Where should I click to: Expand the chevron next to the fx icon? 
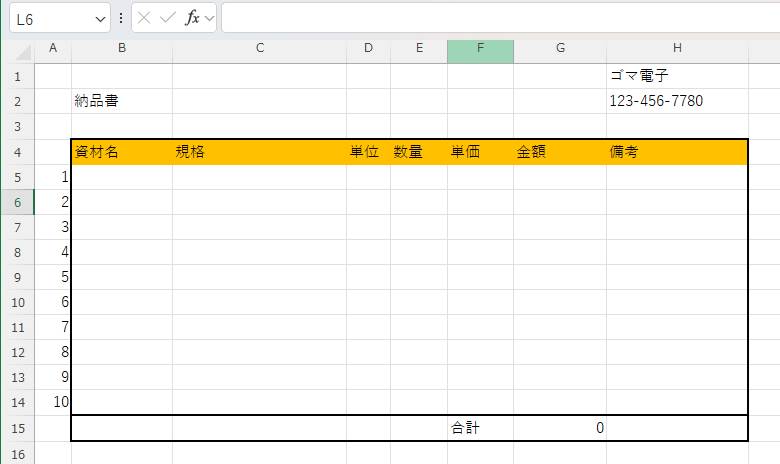click(x=210, y=18)
